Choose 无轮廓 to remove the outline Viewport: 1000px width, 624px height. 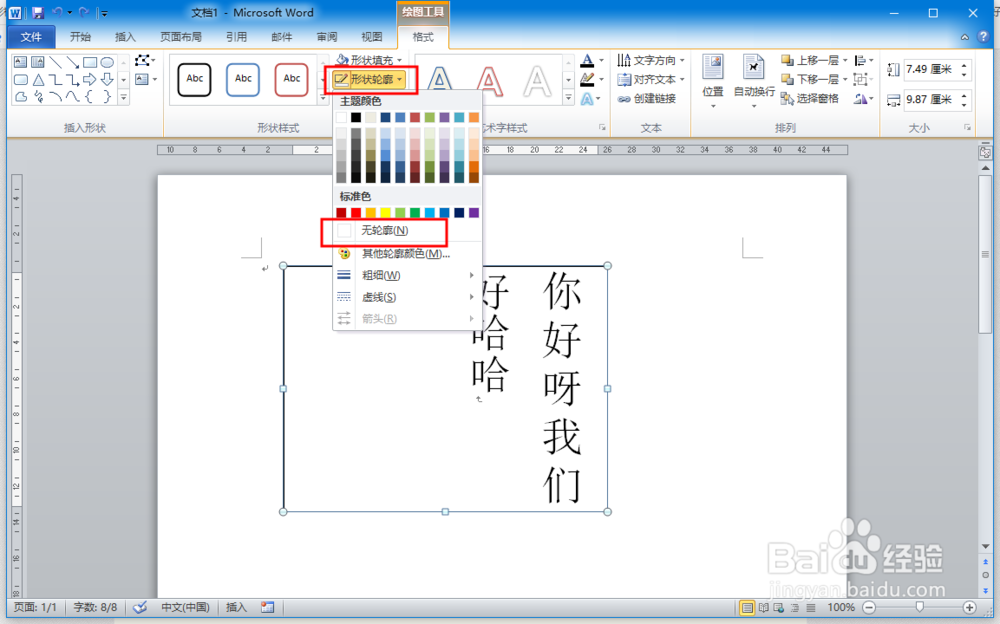click(386, 230)
